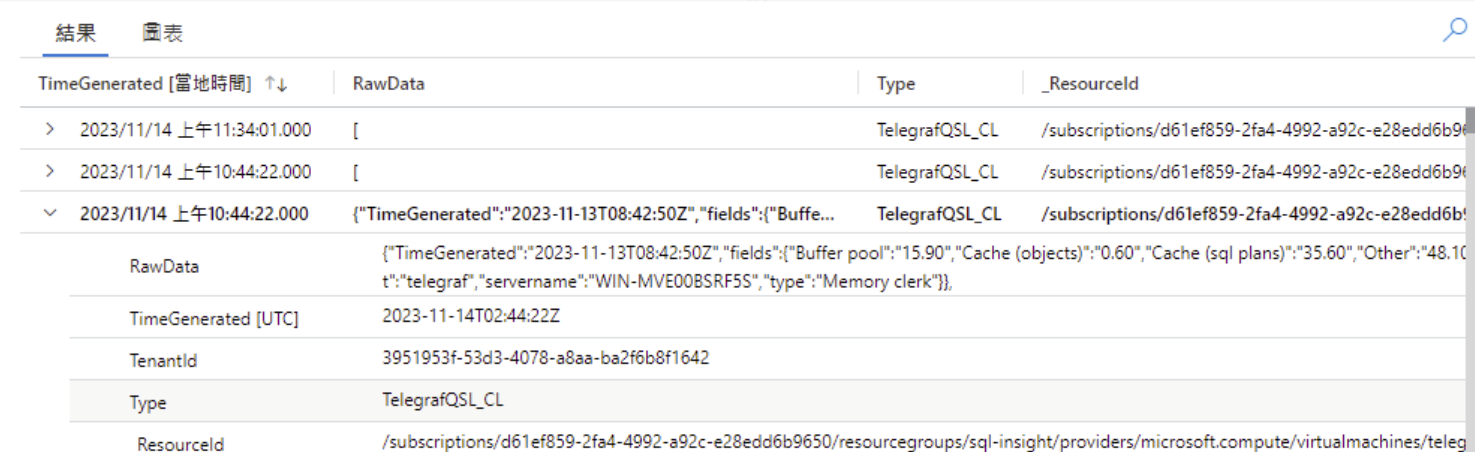Click the Type column header
This screenshot has height=452, width=1475.
(x=896, y=84)
